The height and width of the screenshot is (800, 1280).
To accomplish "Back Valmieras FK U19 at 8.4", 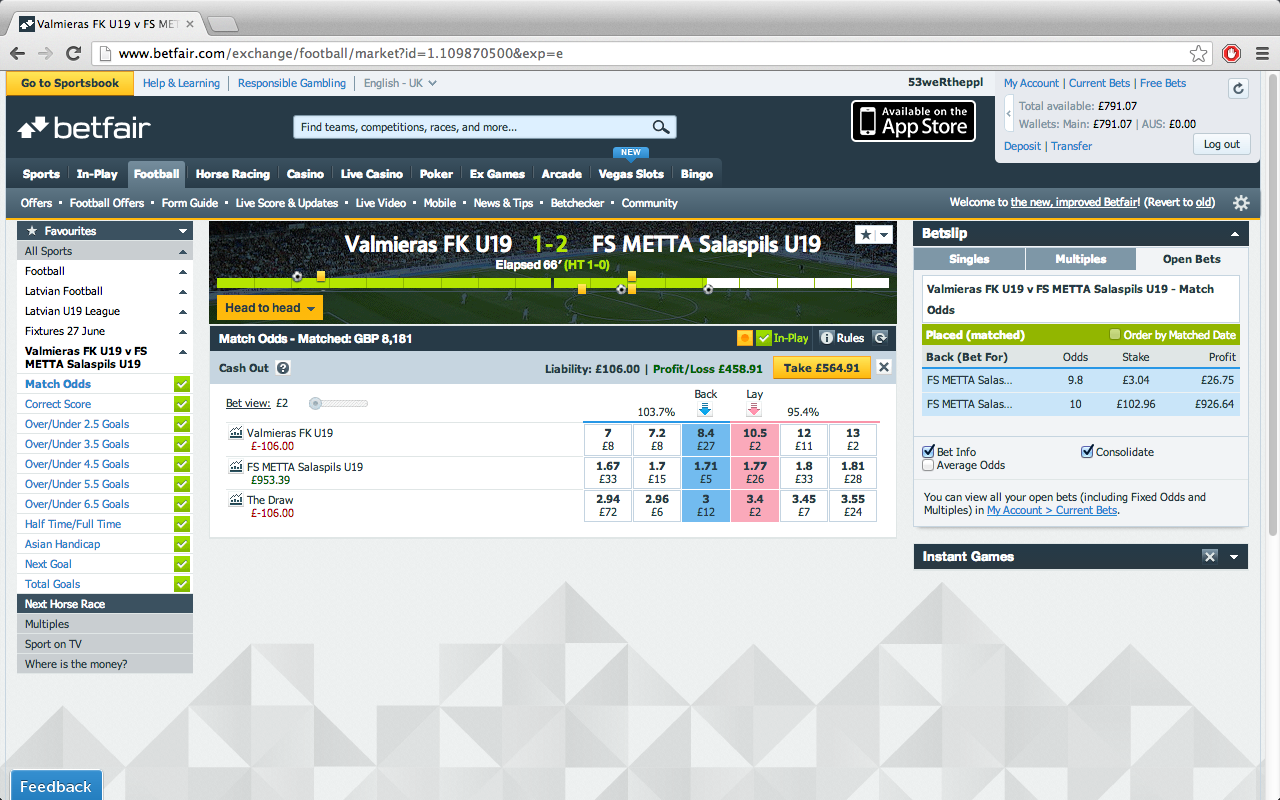I will pos(705,439).
